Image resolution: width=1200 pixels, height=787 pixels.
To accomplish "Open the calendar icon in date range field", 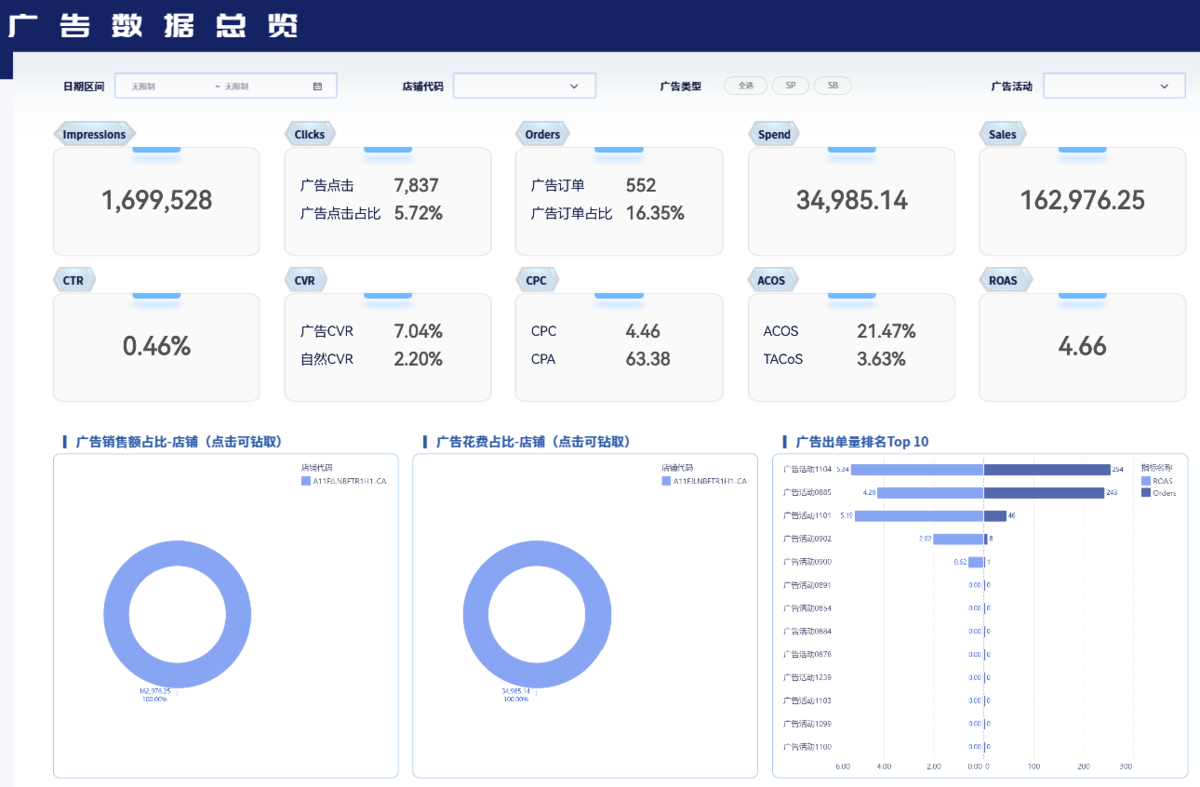I will coord(317,86).
